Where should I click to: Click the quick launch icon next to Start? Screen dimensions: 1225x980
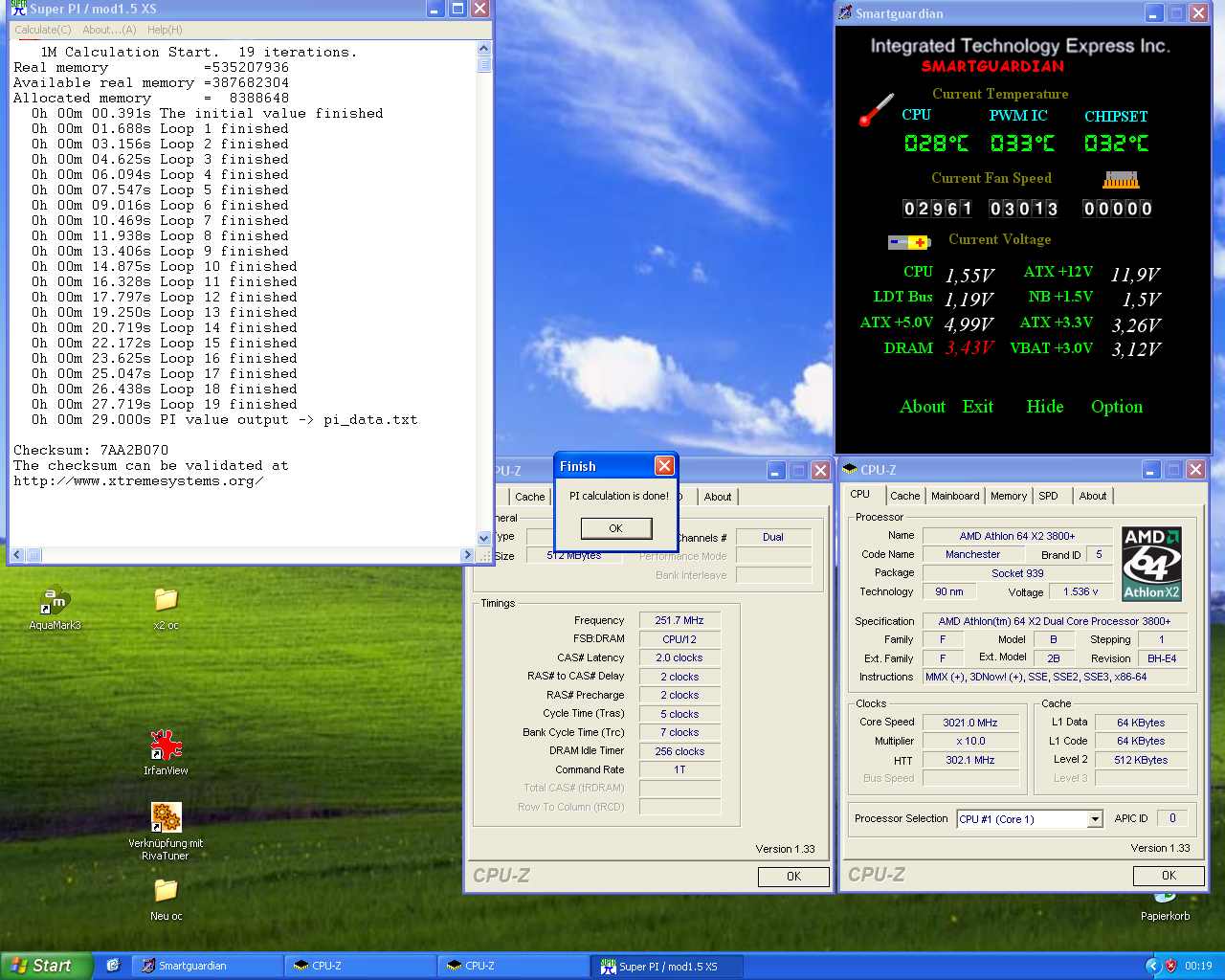pos(112,966)
